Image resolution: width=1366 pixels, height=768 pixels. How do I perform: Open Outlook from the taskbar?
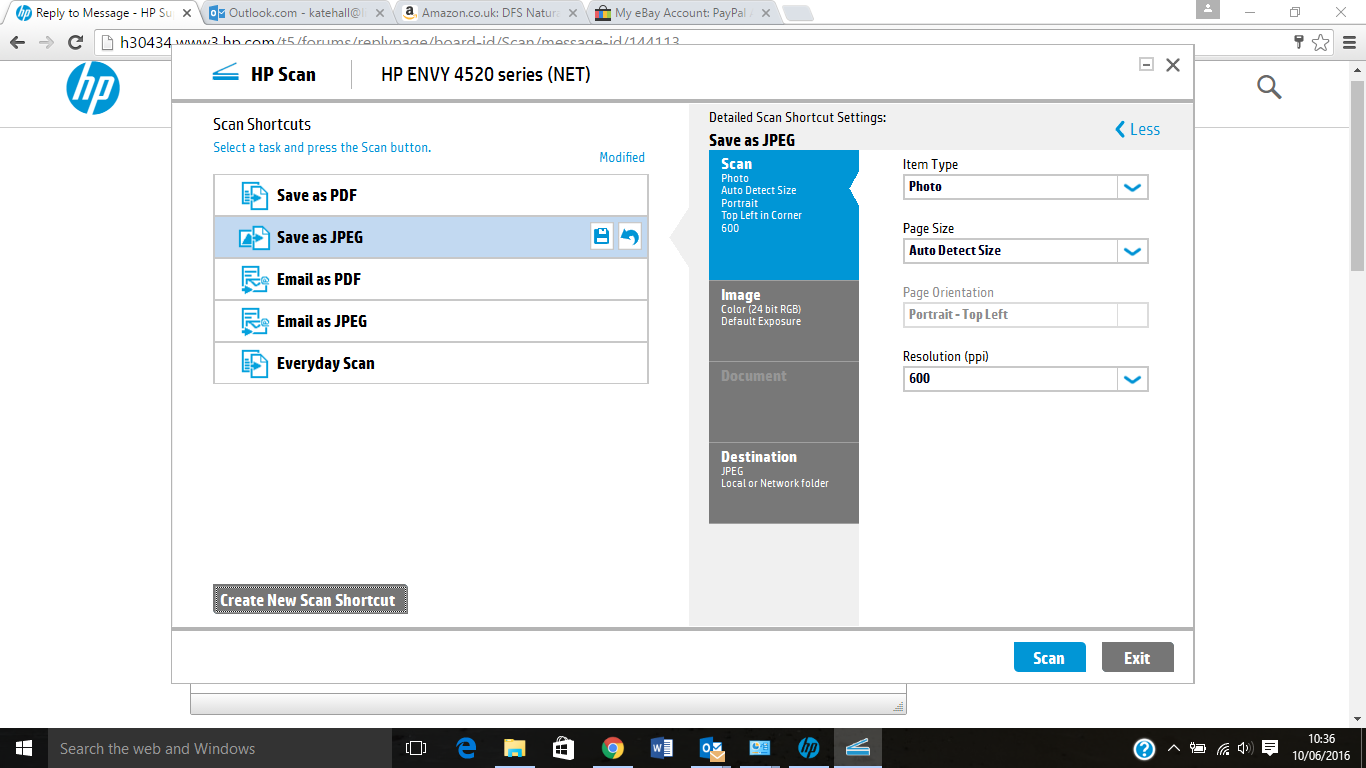click(x=711, y=748)
